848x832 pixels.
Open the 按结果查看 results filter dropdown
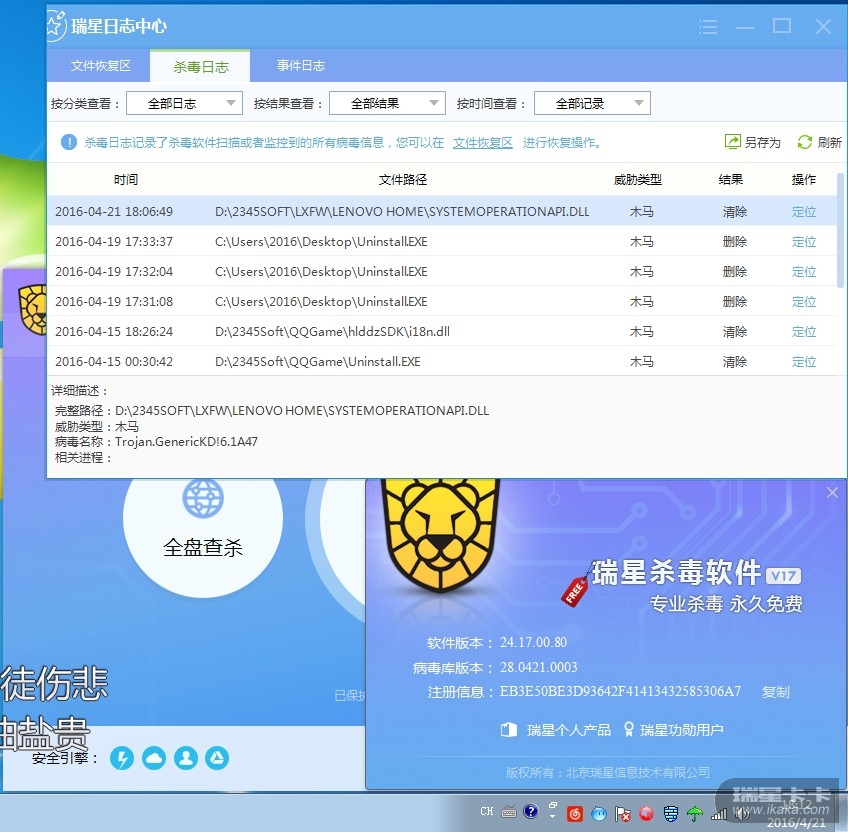tap(386, 103)
